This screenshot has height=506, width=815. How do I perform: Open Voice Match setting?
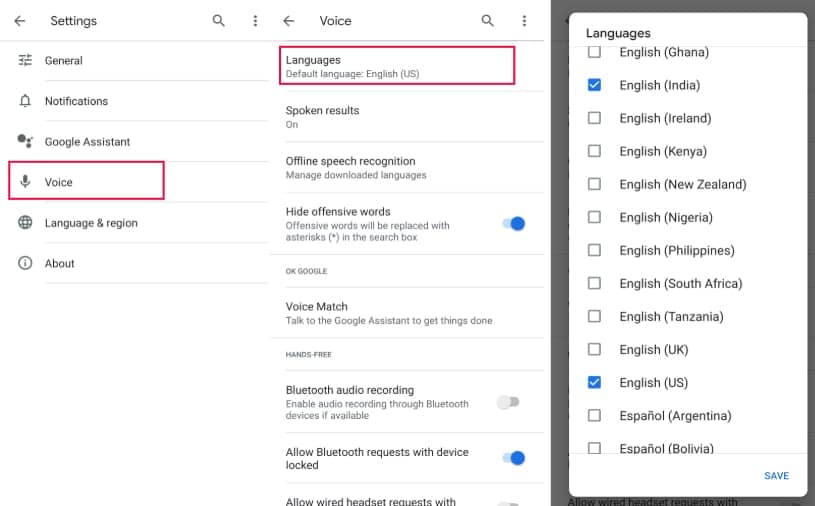(407, 313)
